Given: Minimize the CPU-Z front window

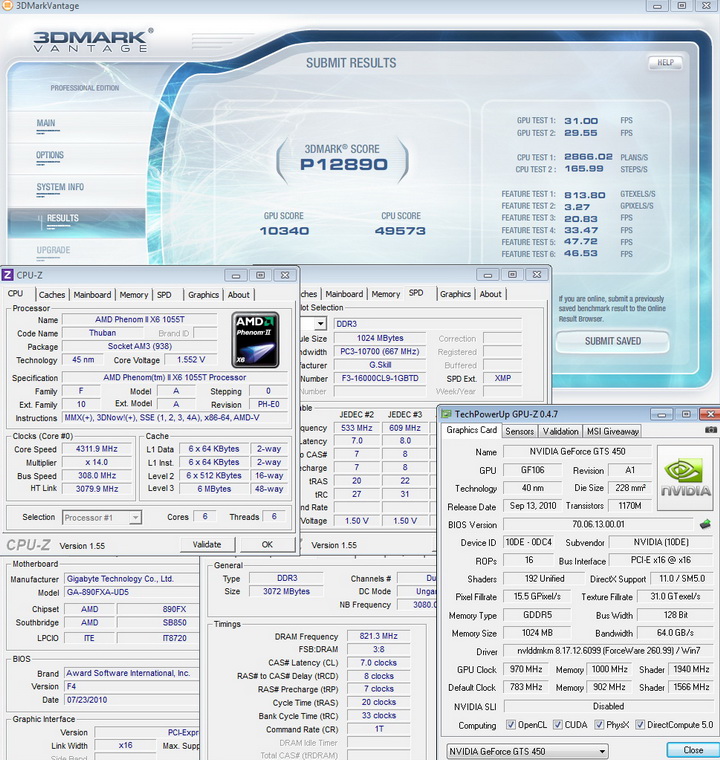Looking at the screenshot, I should 236,275.
